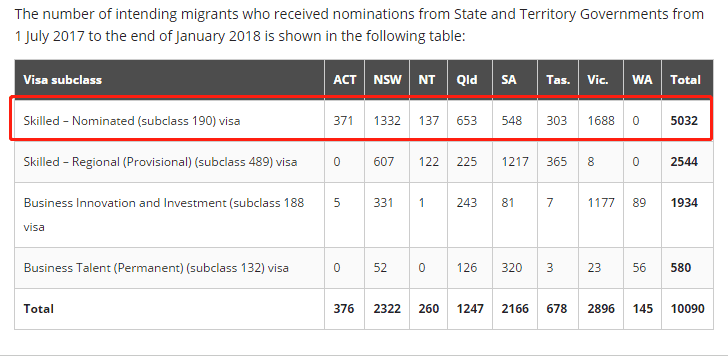The height and width of the screenshot is (361, 728).
Task: Click Skilled – Nominated (subclass 190) visa row label
Action: point(132,121)
